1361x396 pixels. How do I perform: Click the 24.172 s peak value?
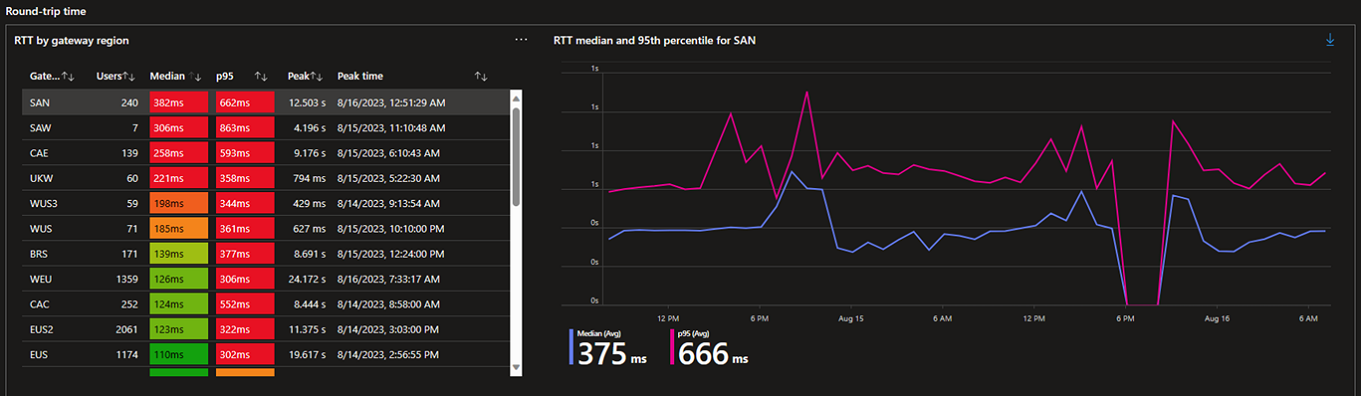tap(307, 279)
